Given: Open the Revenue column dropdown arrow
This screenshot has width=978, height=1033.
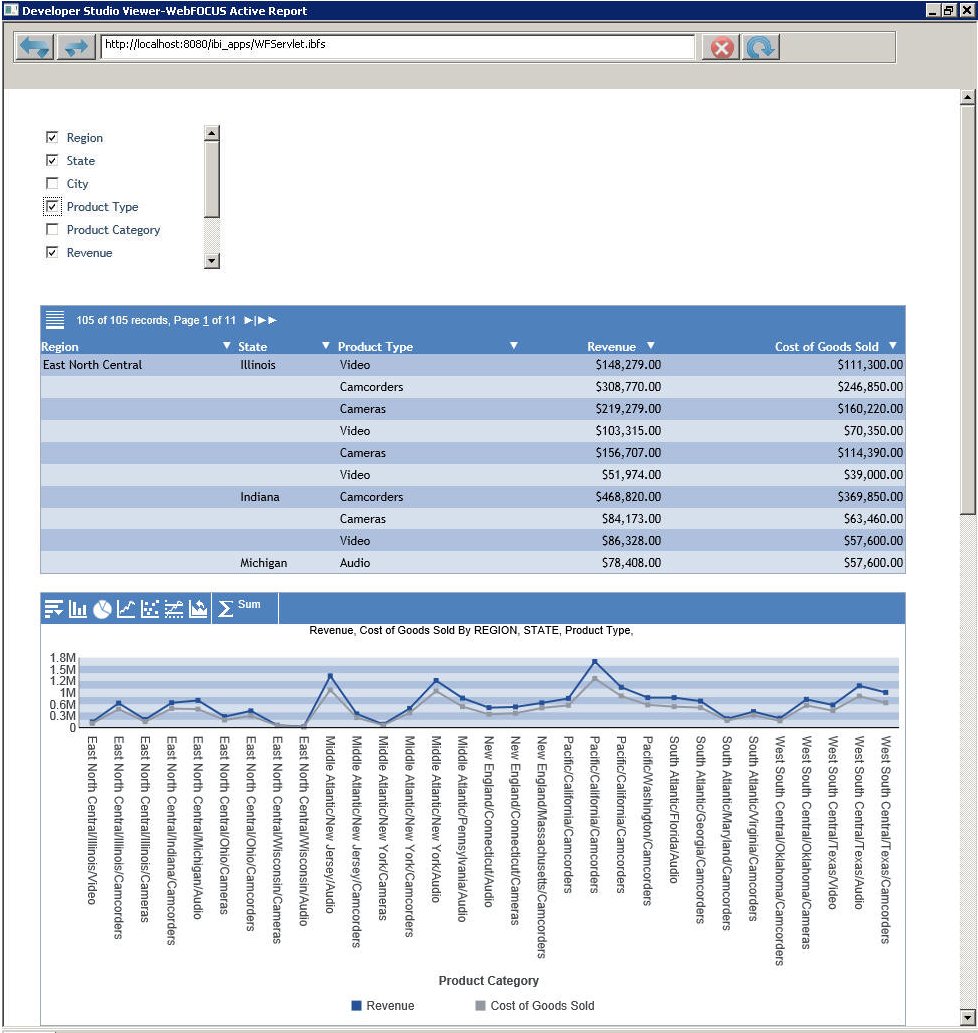Looking at the screenshot, I should pyautogui.click(x=651, y=345).
